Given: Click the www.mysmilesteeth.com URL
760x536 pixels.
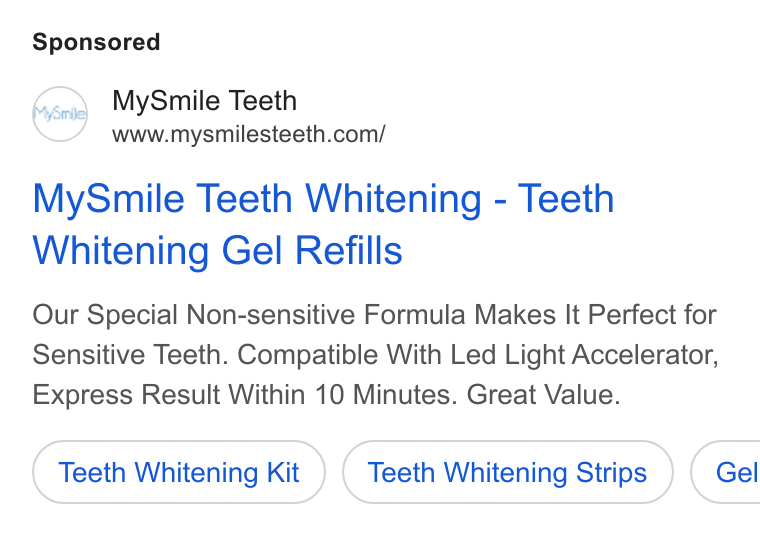Looking at the screenshot, I should [x=249, y=134].
